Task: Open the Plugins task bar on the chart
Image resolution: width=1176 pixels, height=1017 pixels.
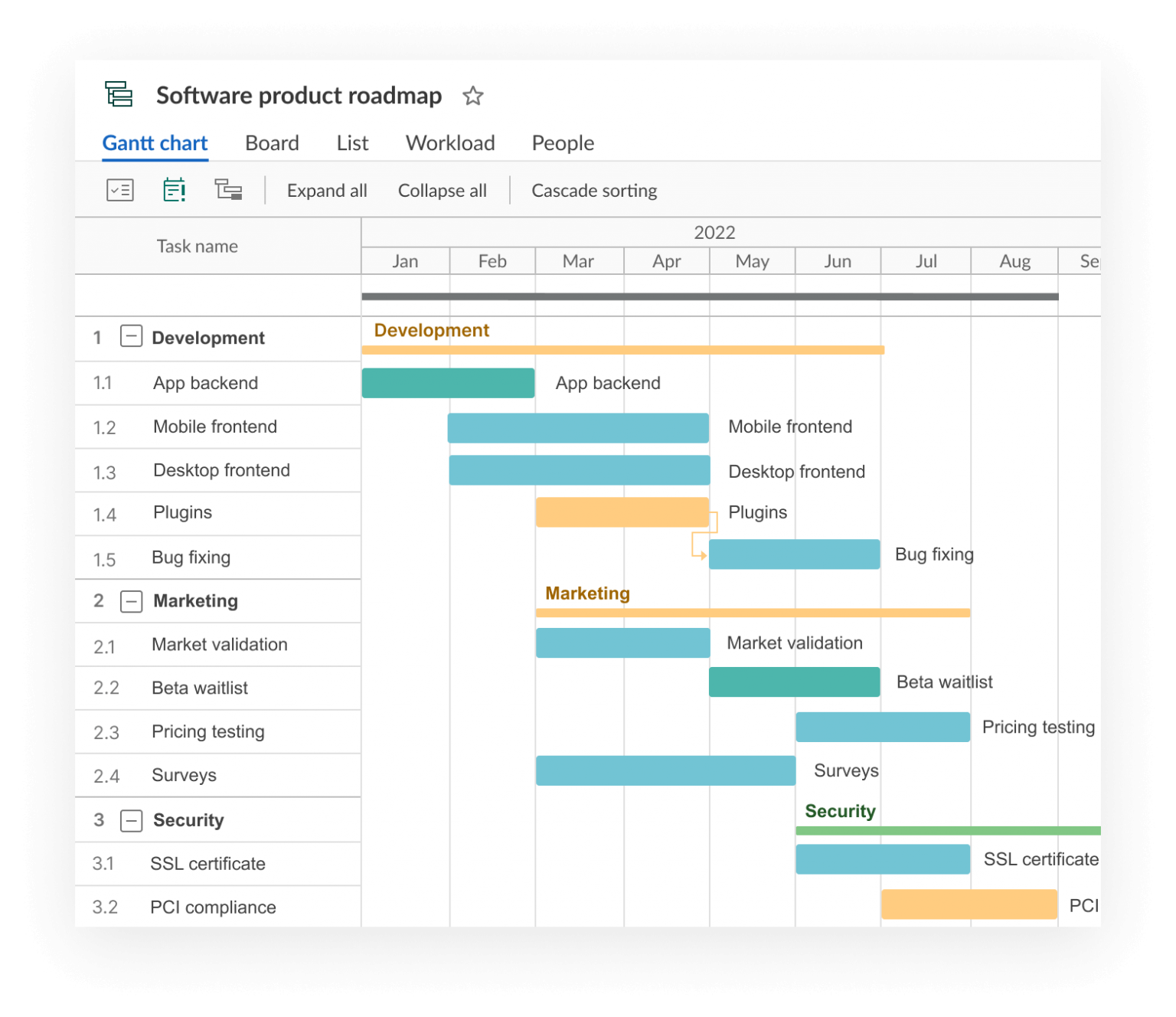Action: (622, 512)
